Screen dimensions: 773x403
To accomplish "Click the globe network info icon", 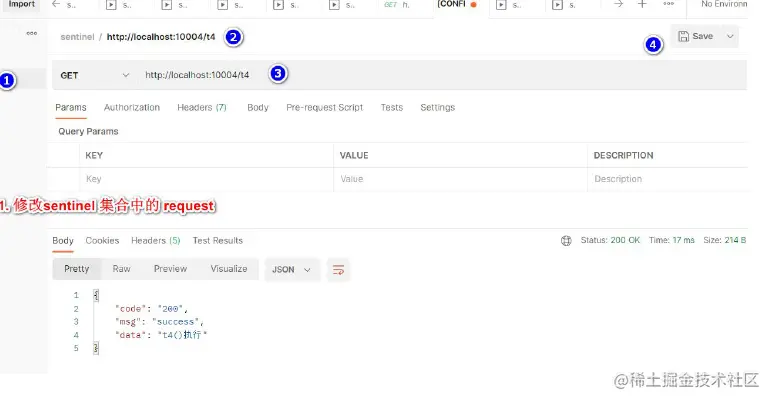I will click(x=566, y=241).
